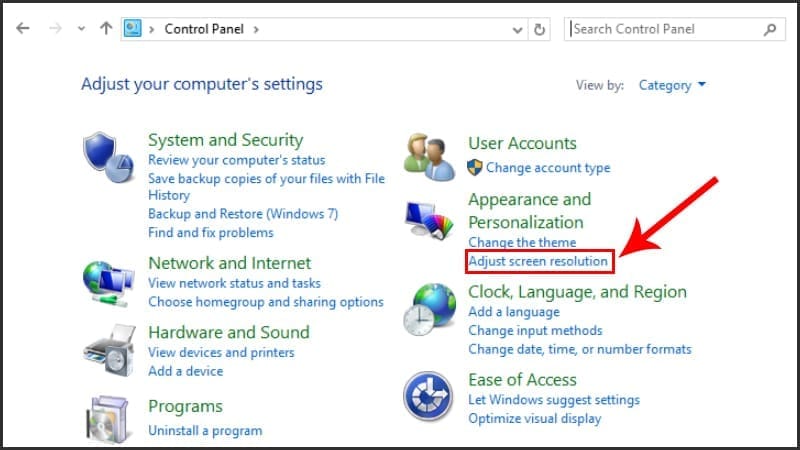The width and height of the screenshot is (800, 450).
Task: Go up one folder level
Action: click(x=106, y=28)
